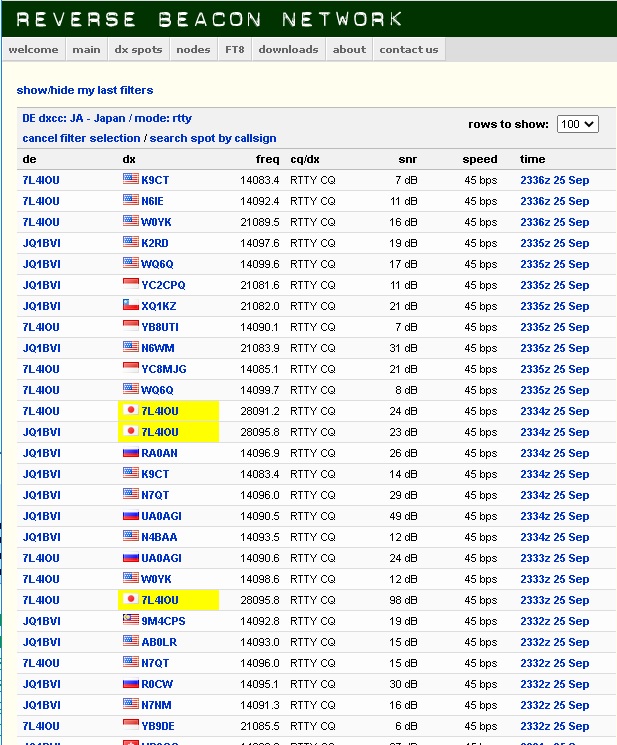Go to the FT8 tab

235,49
